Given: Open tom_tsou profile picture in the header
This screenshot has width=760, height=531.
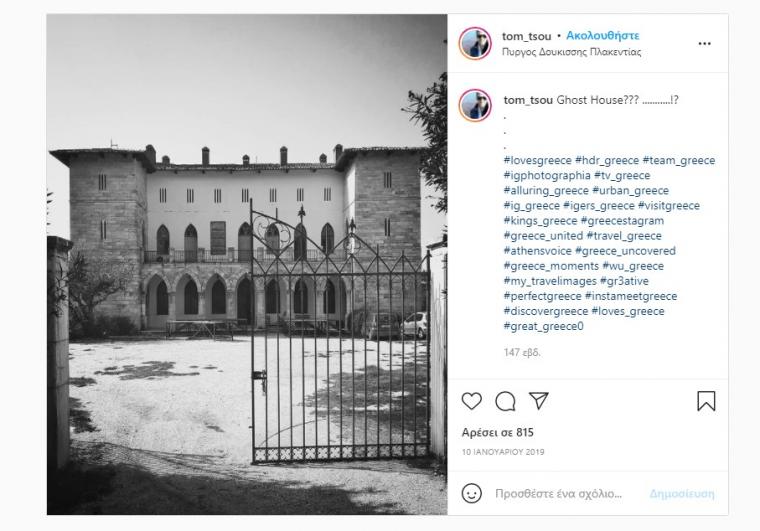Looking at the screenshot, I should point(475,43).
